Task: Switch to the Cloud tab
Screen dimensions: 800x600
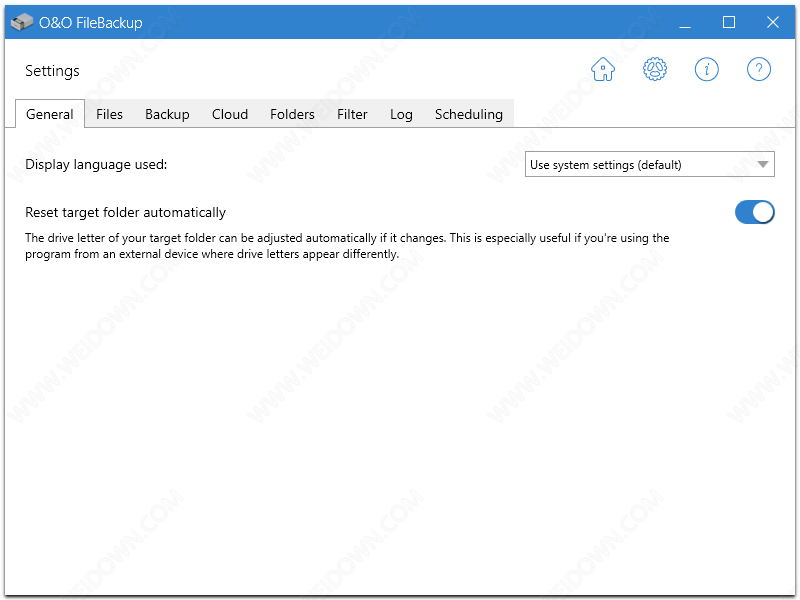Action: 230,114
